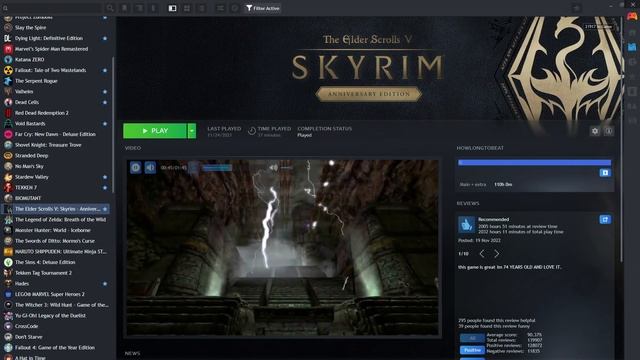640x360 pixels.
Task: Select Far Cry: New Dawn - Deluxe Edition
Action: (56, 134)
